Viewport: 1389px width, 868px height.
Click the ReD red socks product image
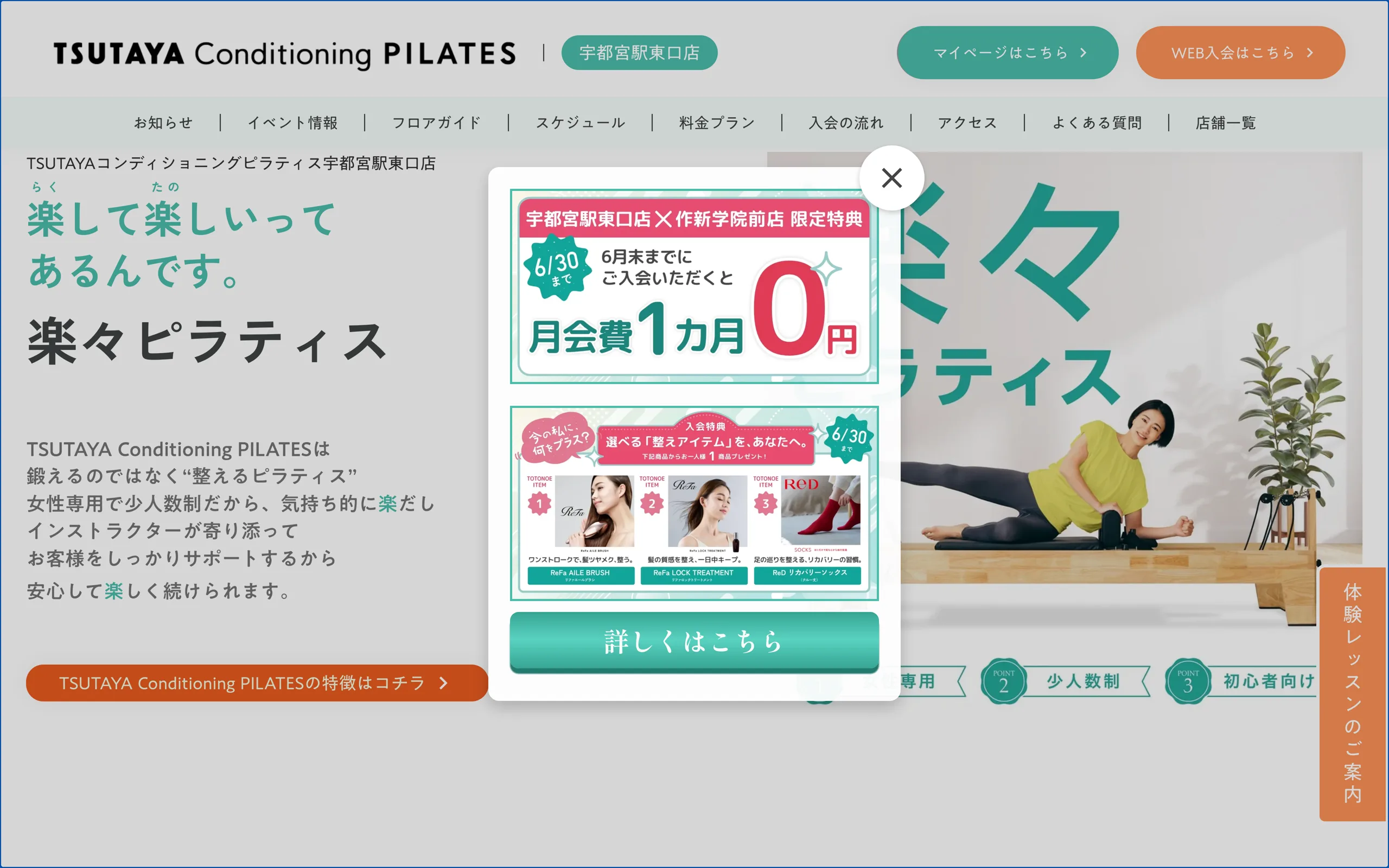pyautogui.click(x=821, y=510)
